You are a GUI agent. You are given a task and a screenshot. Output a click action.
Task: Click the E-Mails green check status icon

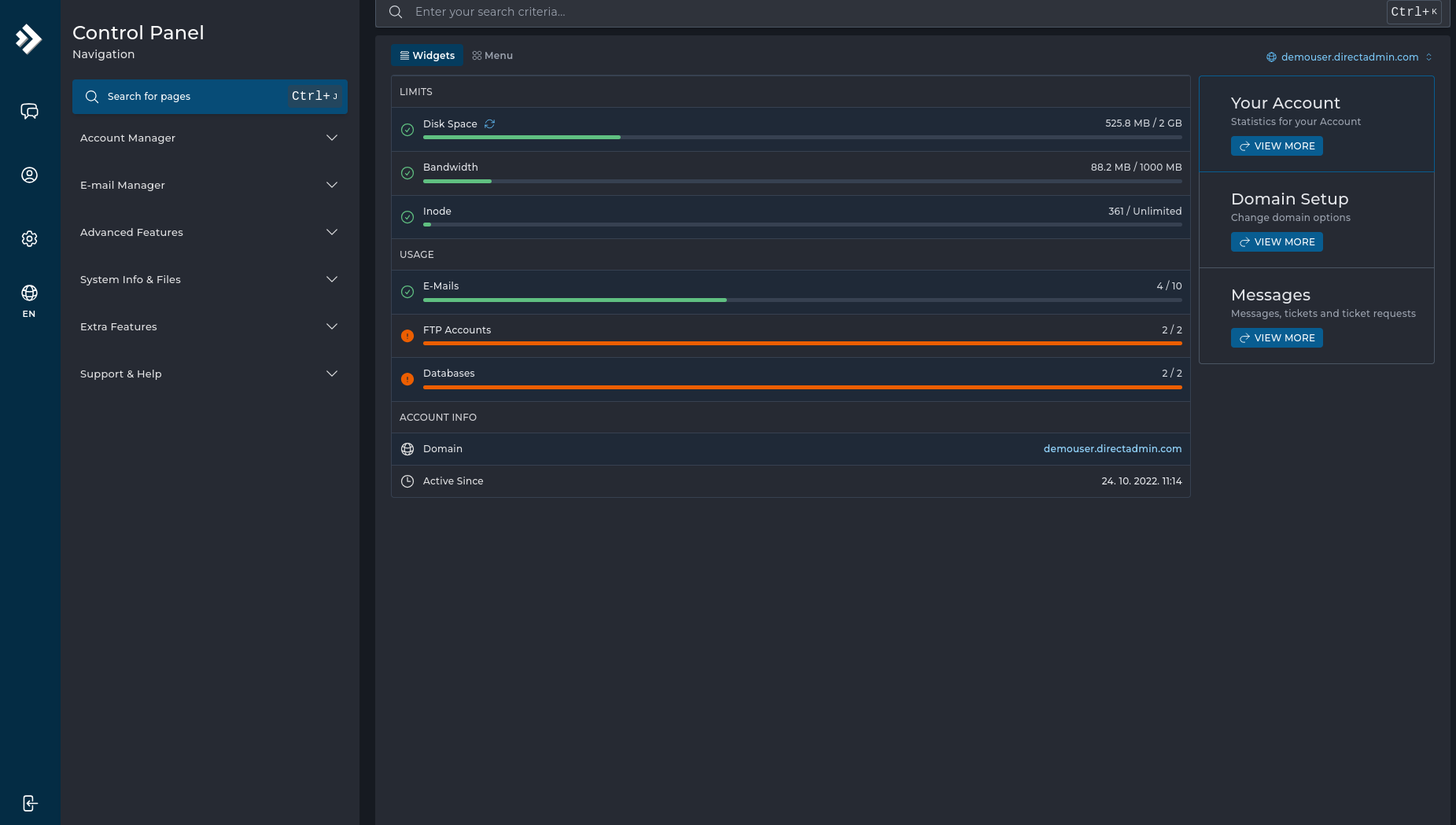(x=407, y=292)
